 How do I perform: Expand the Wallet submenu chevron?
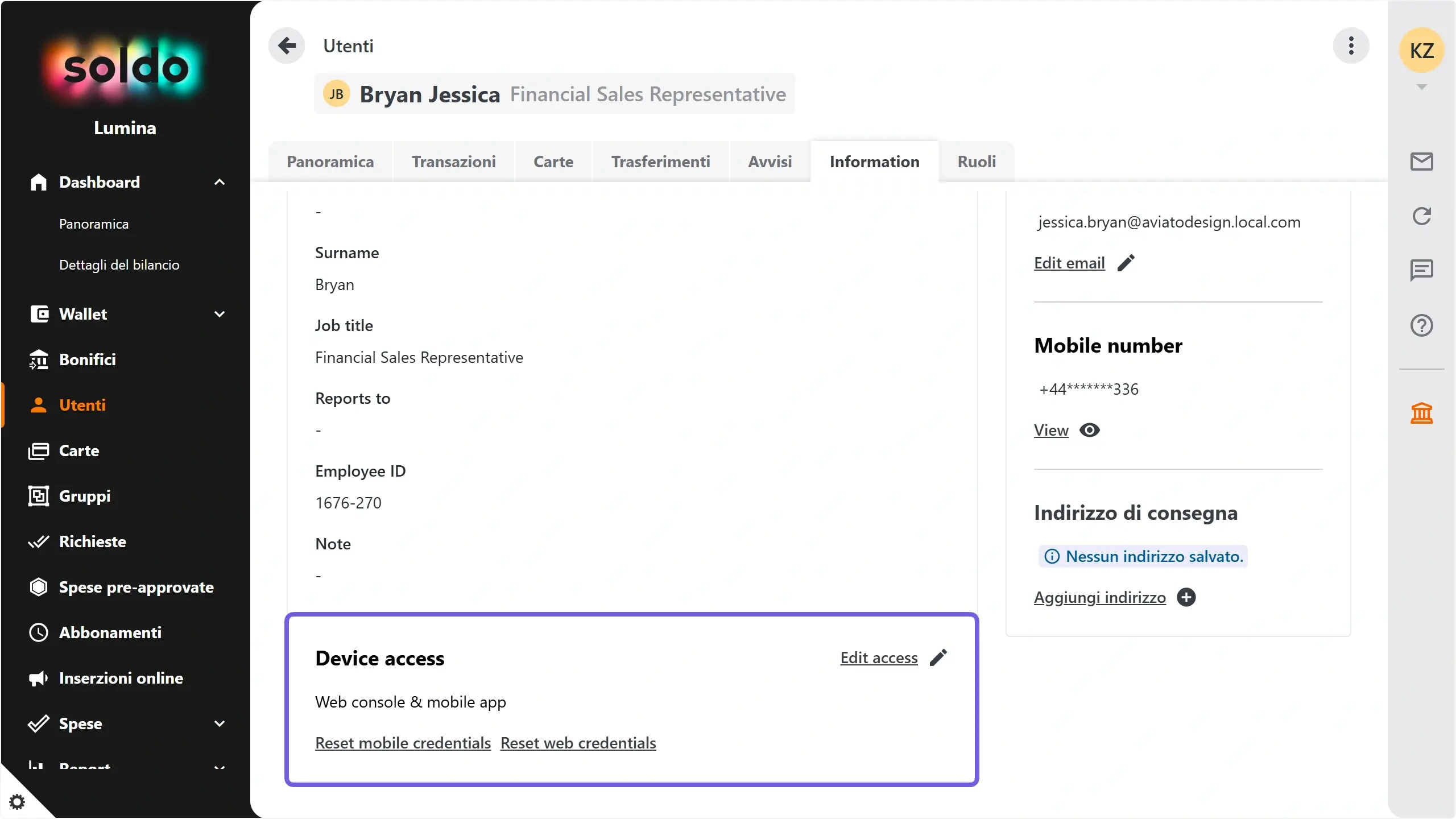point(219,314)
